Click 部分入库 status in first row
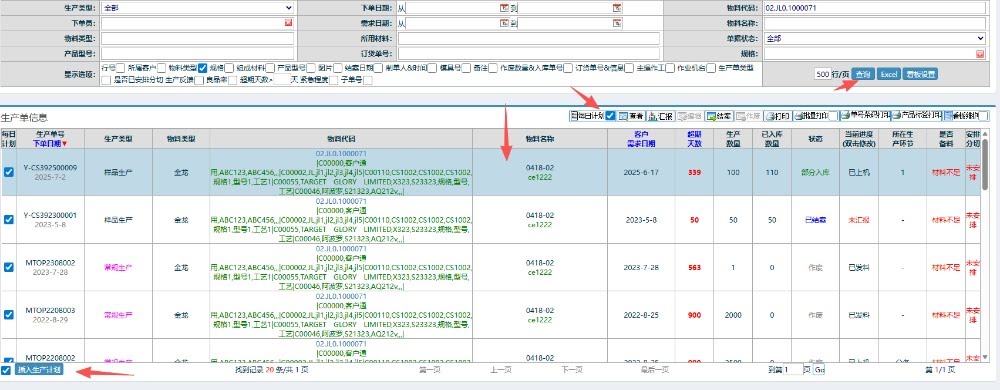 pyautogui.click(x=816, y=172)
